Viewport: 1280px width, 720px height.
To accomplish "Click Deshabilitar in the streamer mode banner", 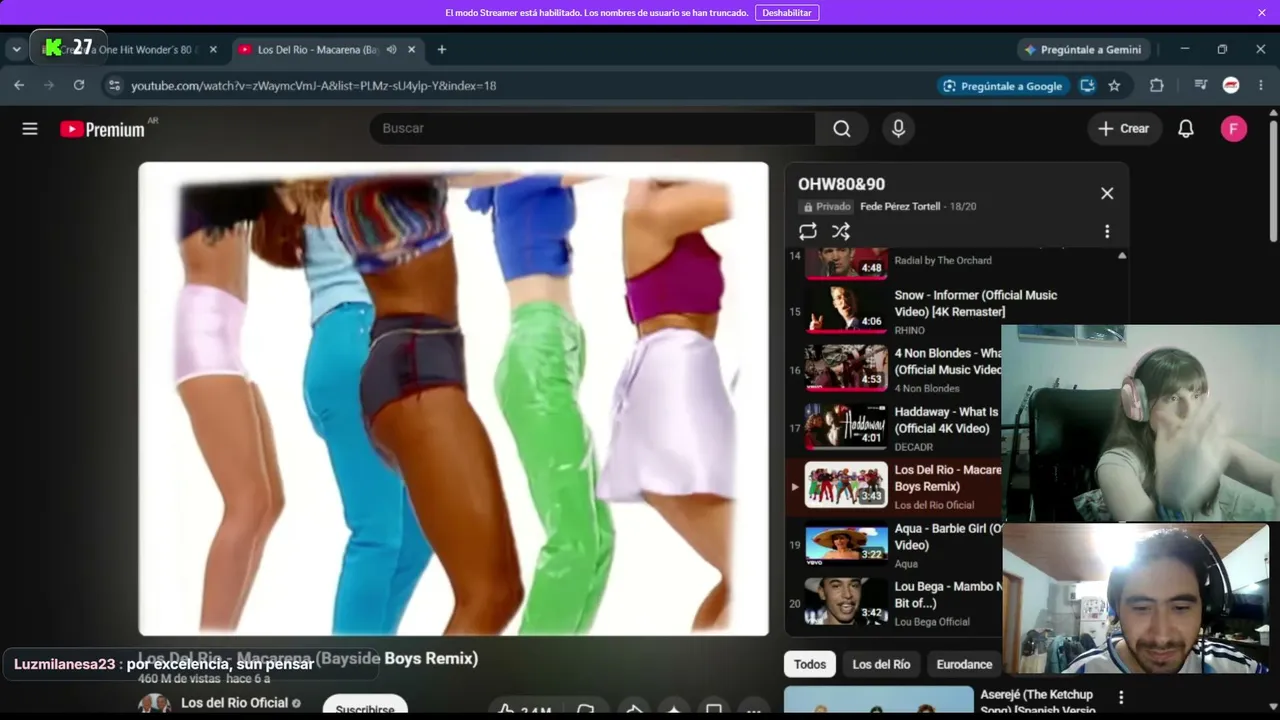I will [787, 13].
